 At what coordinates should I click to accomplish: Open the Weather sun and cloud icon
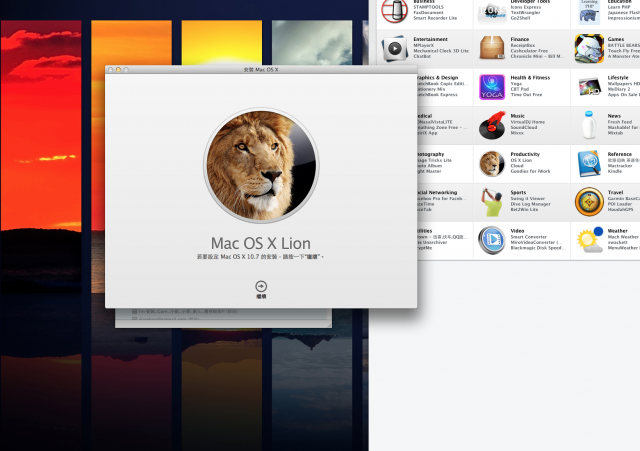pyautogui.click(x=590, y=240)
